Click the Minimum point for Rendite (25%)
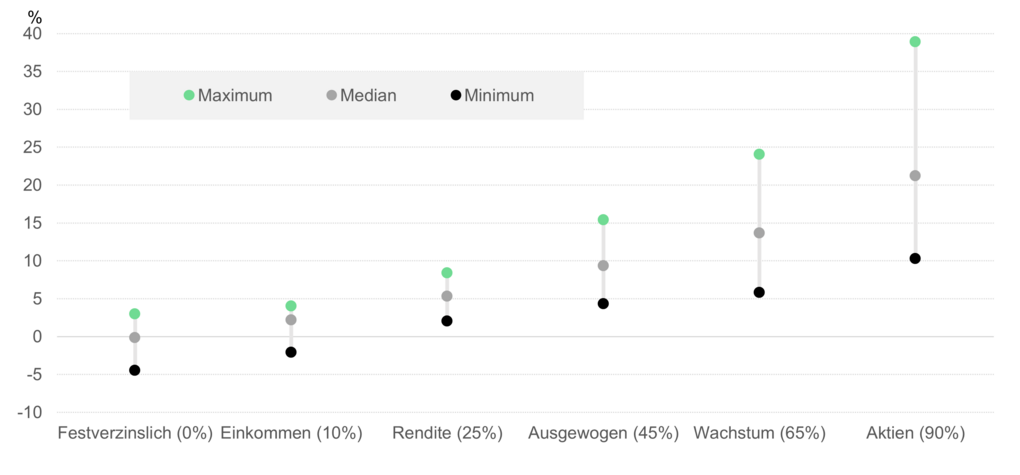 coord(447,321)
